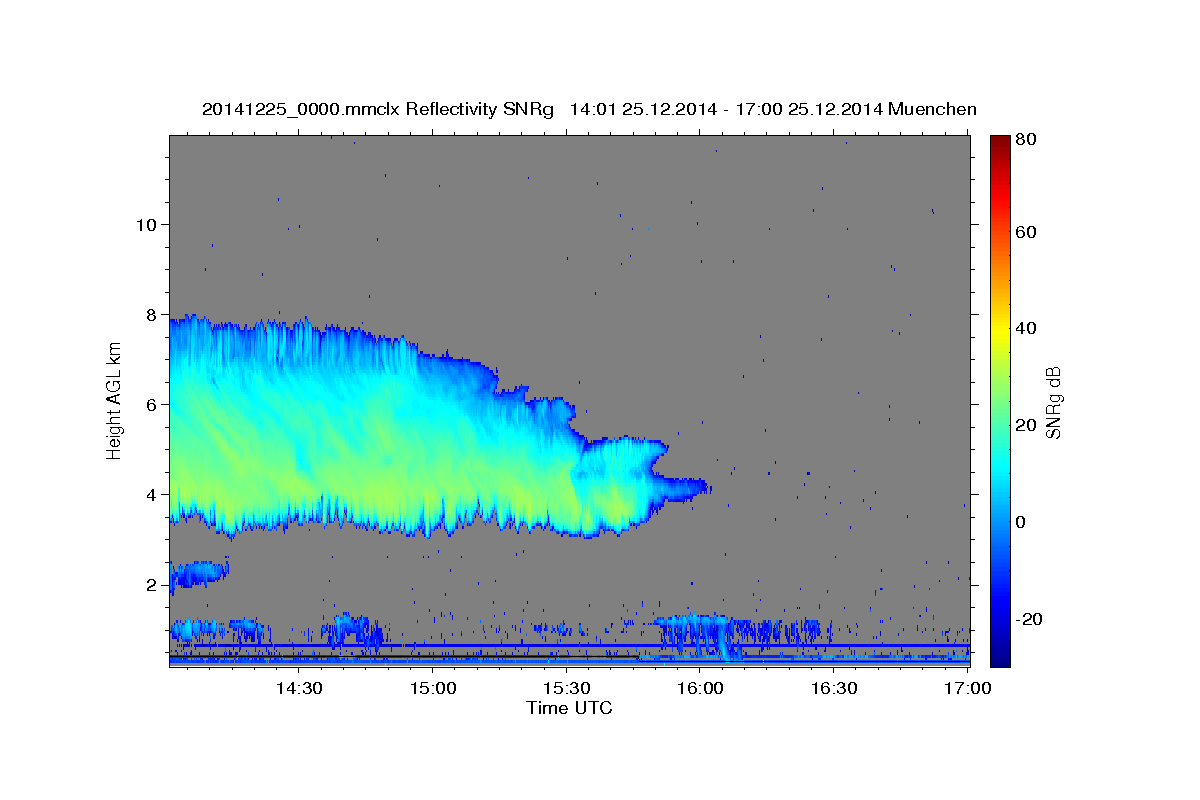
Task: Click the 15:30 time tick label
Action: point(567,689)
